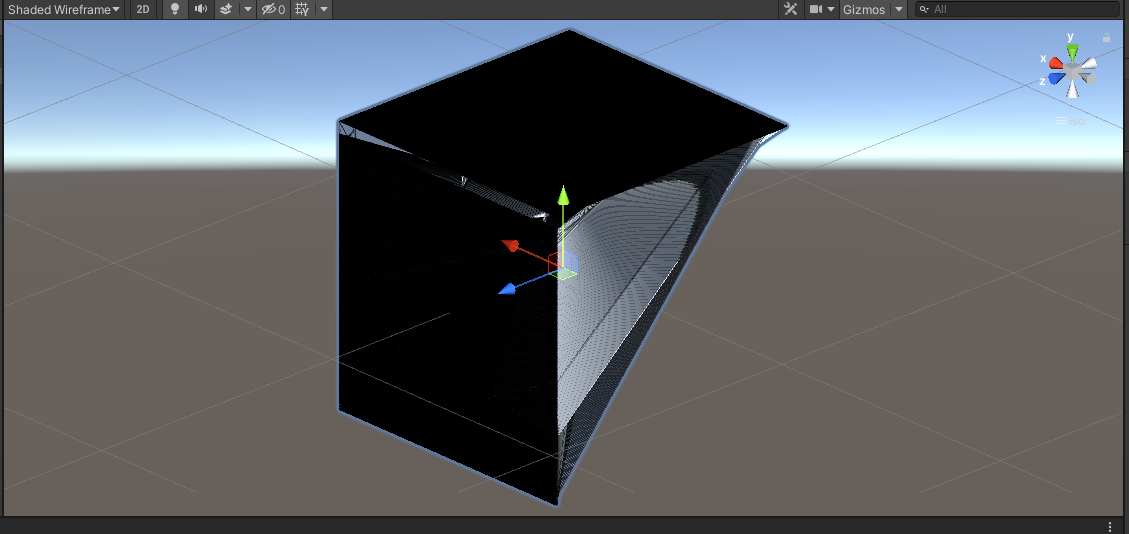Screen dimensions: 1129x534
Task: Toggle scene effects like skybox and fog
Action: coord(226,9)
